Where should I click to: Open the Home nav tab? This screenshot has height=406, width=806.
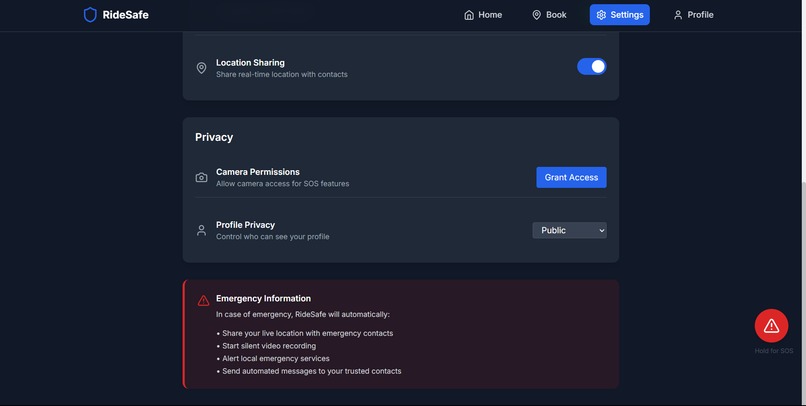[x=483, y=15]
